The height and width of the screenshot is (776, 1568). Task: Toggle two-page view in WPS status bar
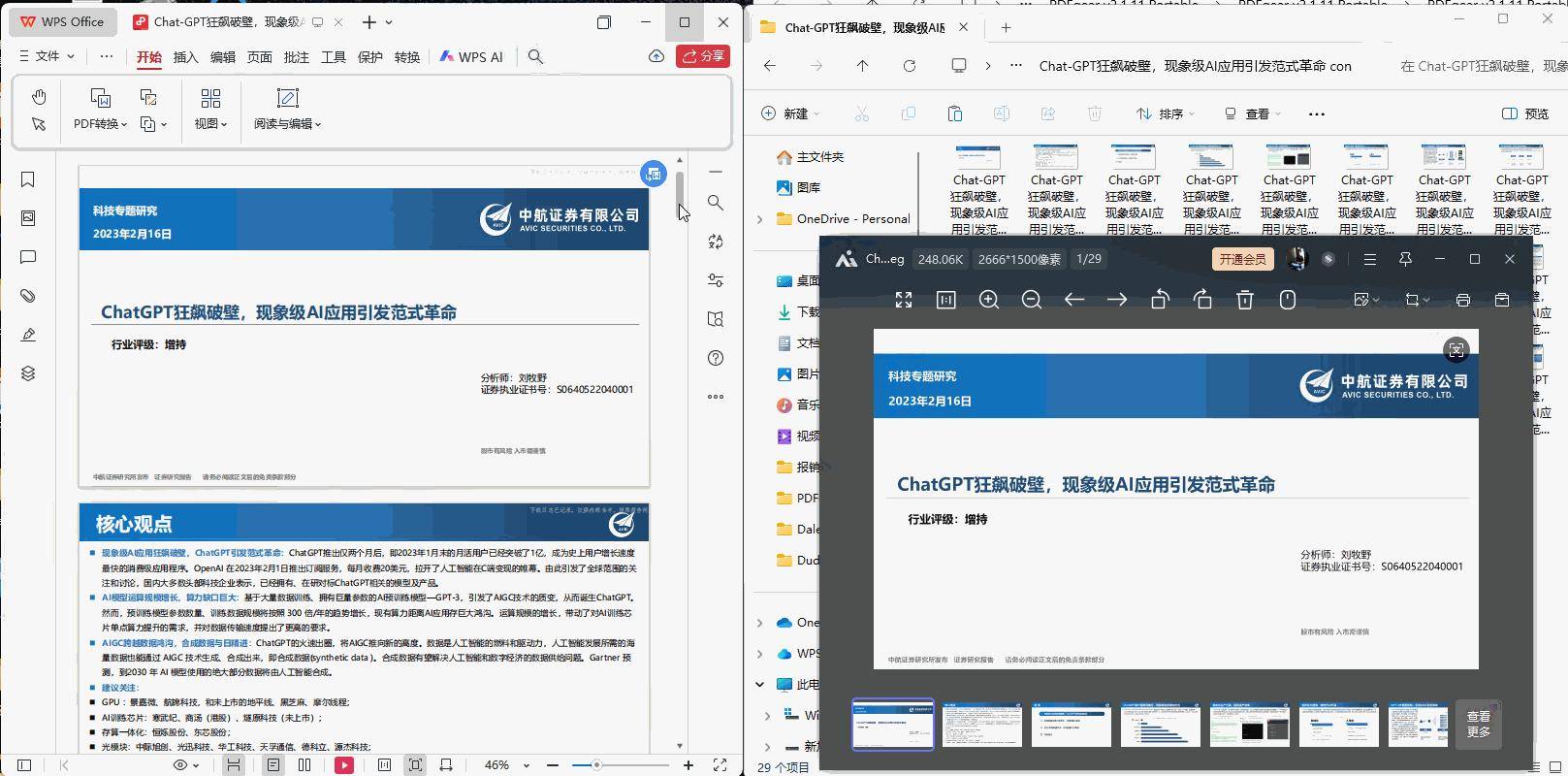(x=304, y=765)
